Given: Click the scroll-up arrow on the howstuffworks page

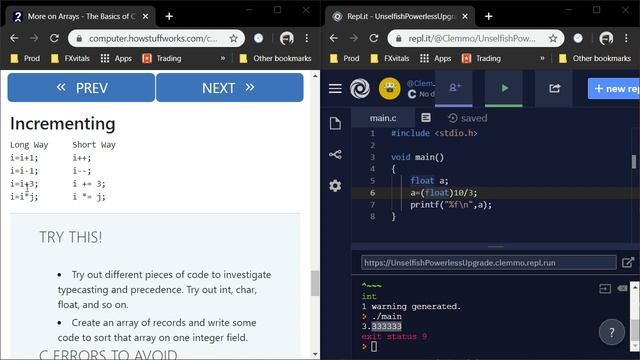Looking at the screenshot, I should 315,76.
